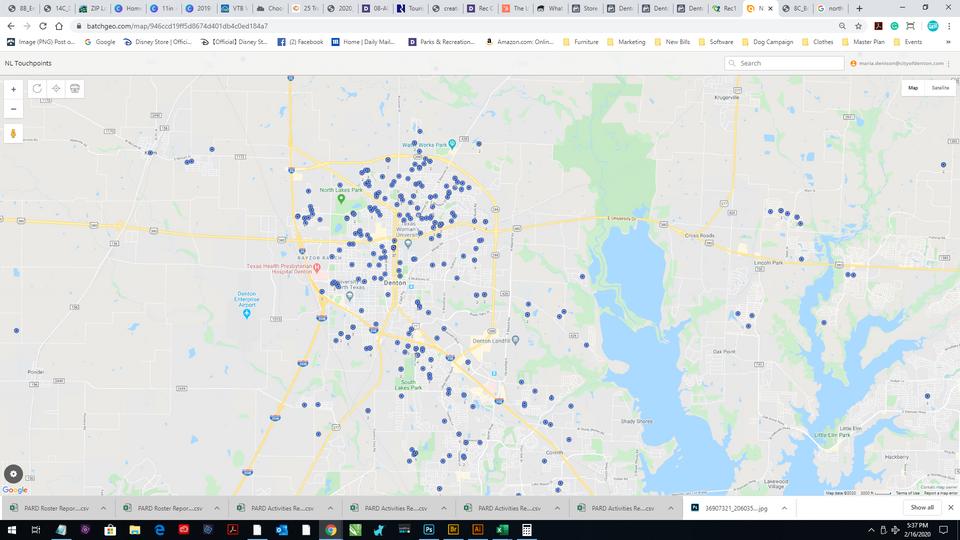Click the Chrome profile avatar

pos(932,26)
